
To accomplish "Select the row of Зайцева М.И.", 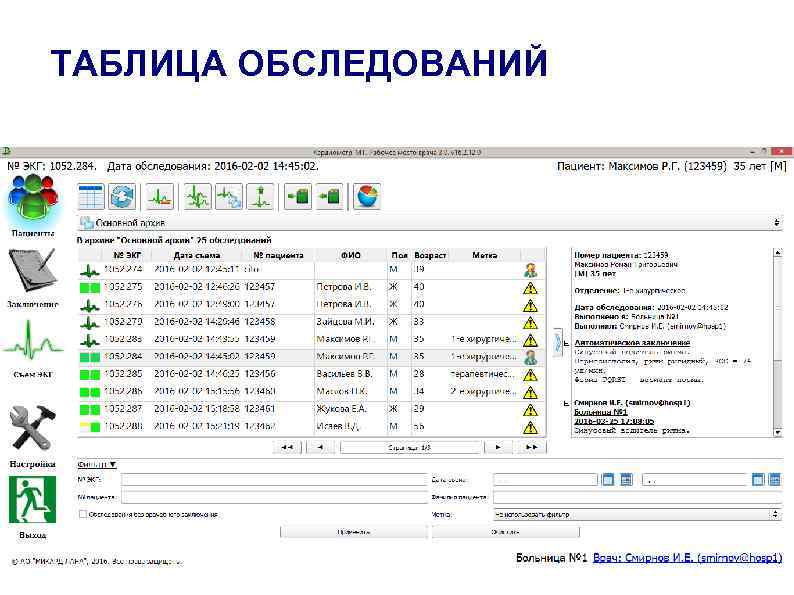I will [312, 323].
